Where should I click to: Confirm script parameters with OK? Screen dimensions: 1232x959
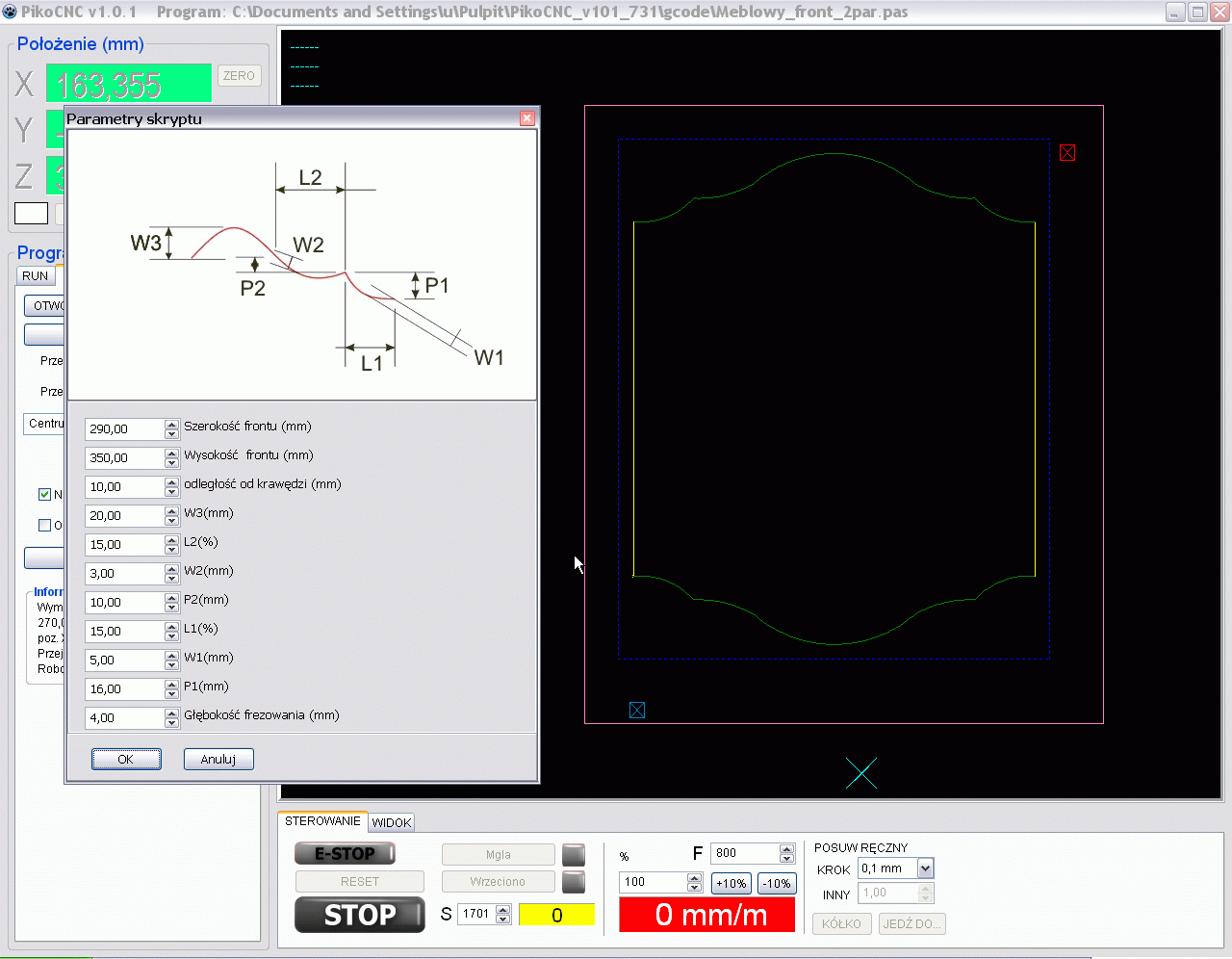[126, 760]
